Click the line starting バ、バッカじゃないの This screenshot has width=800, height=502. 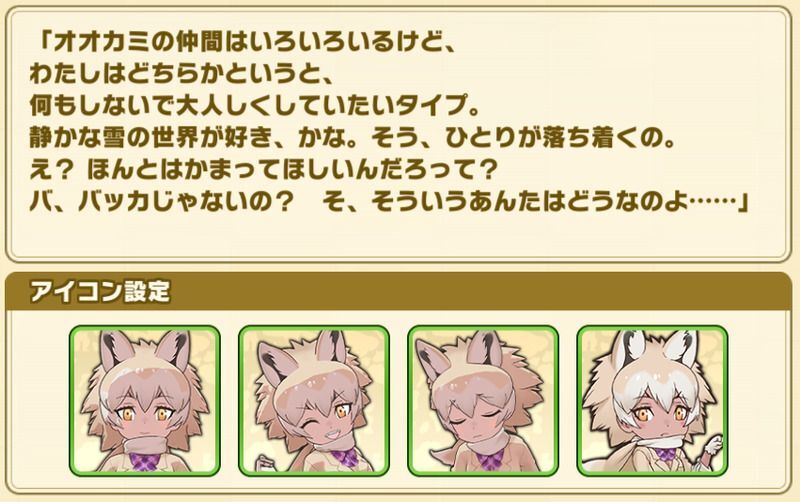pyautogui.click(x=389, y=203)
